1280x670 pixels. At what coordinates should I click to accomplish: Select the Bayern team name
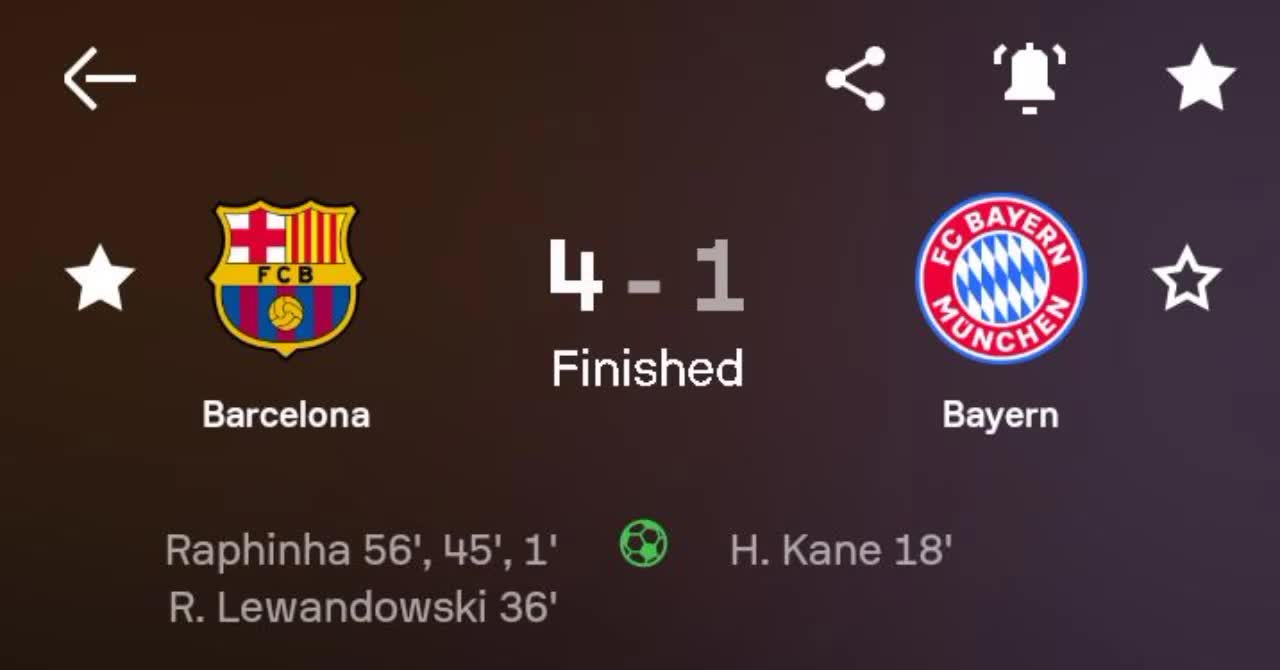click(1000, 414)
